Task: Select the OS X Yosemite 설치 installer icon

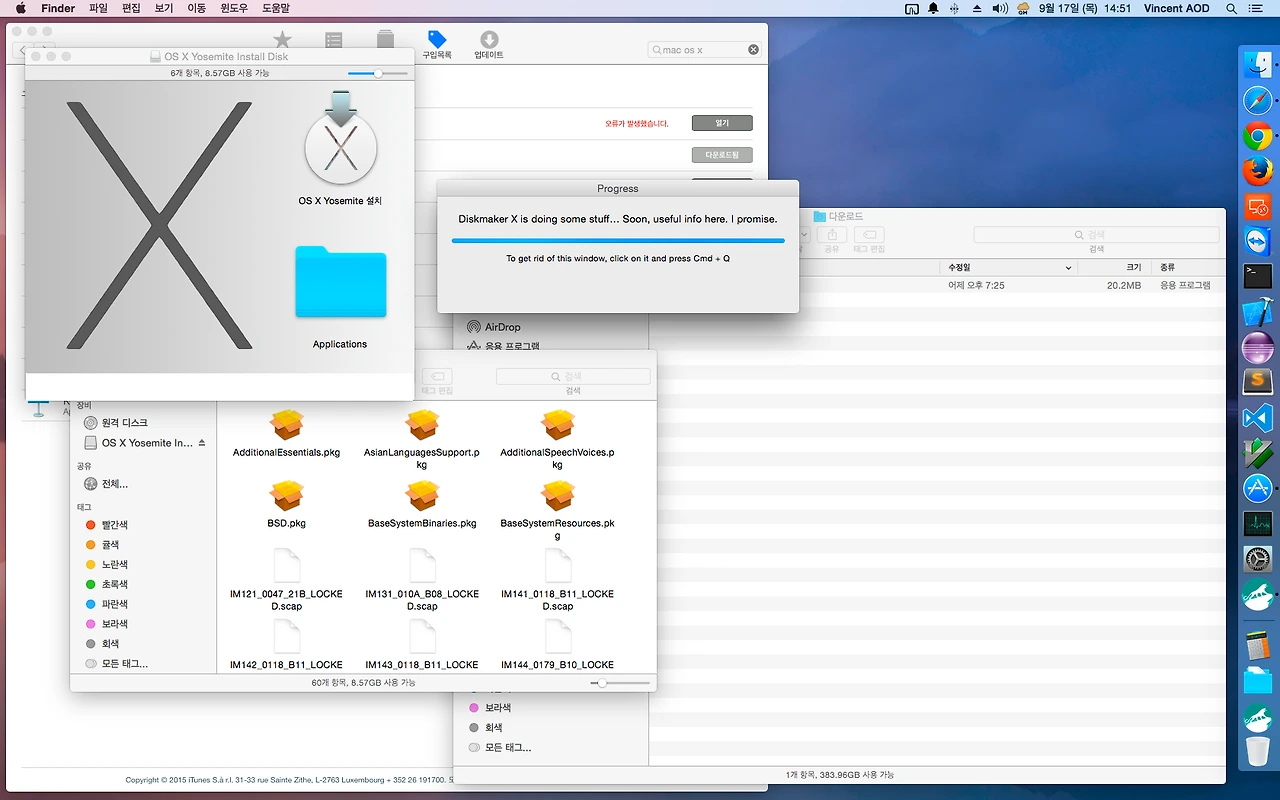Action: 340,148
